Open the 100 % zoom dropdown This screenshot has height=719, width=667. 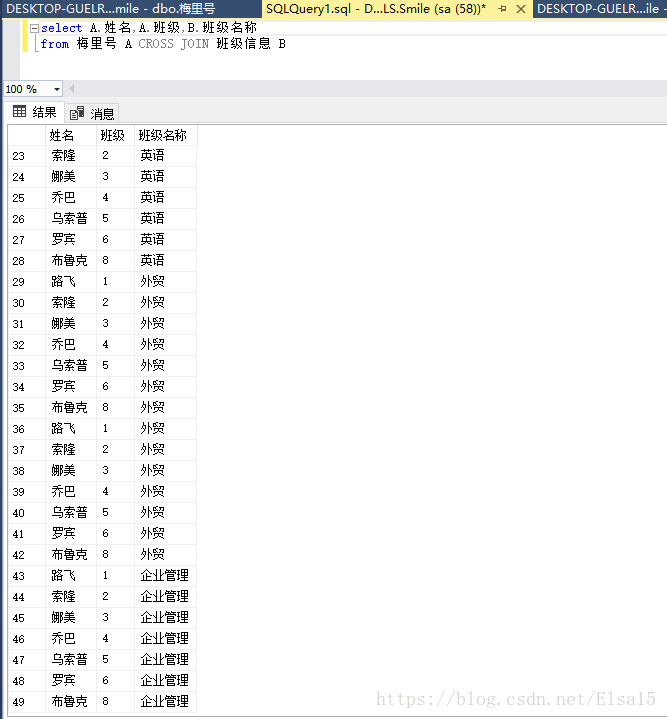pos(57,89)
